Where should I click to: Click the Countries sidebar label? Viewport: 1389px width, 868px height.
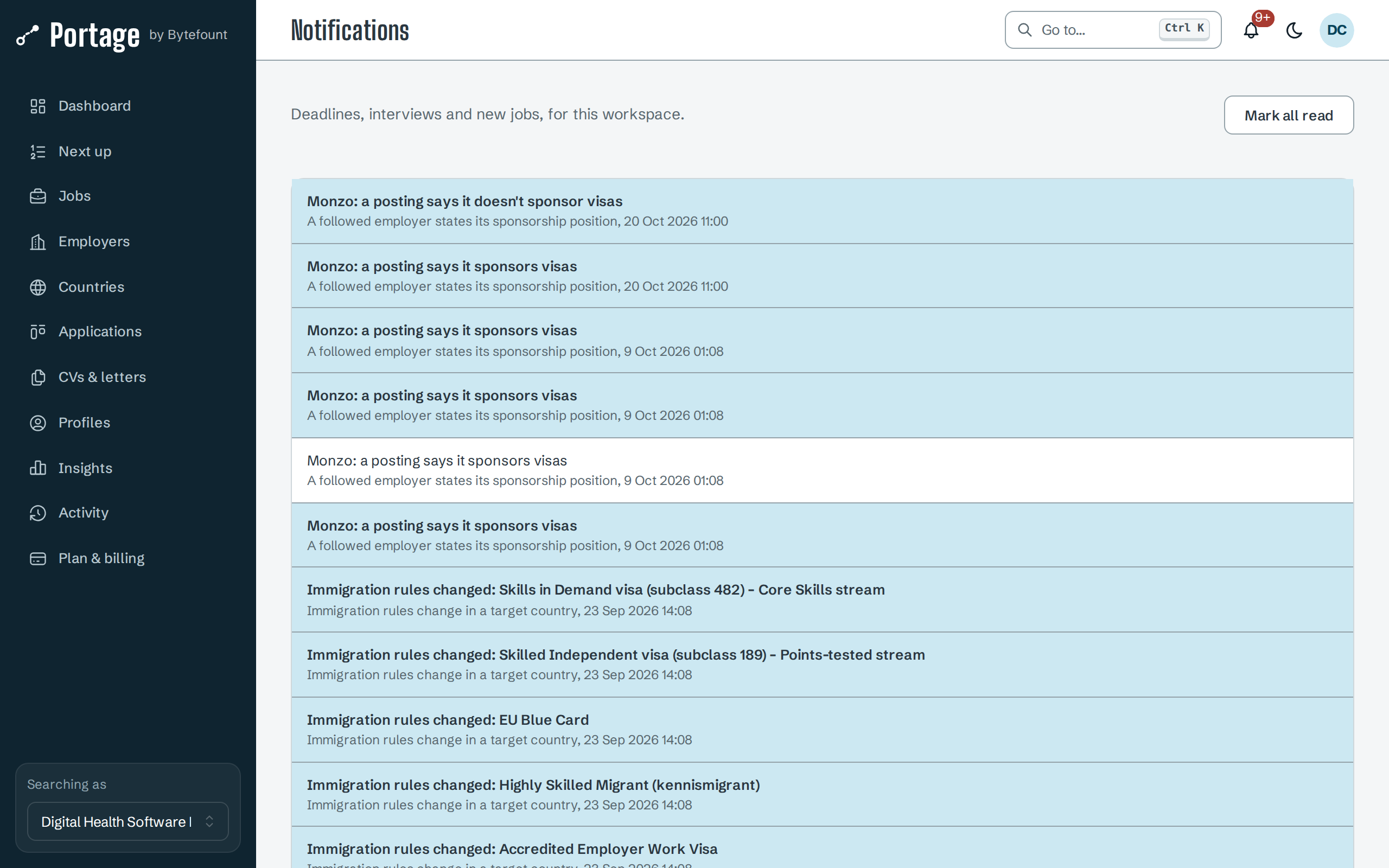pyautogui.click(x=91, y=287)
